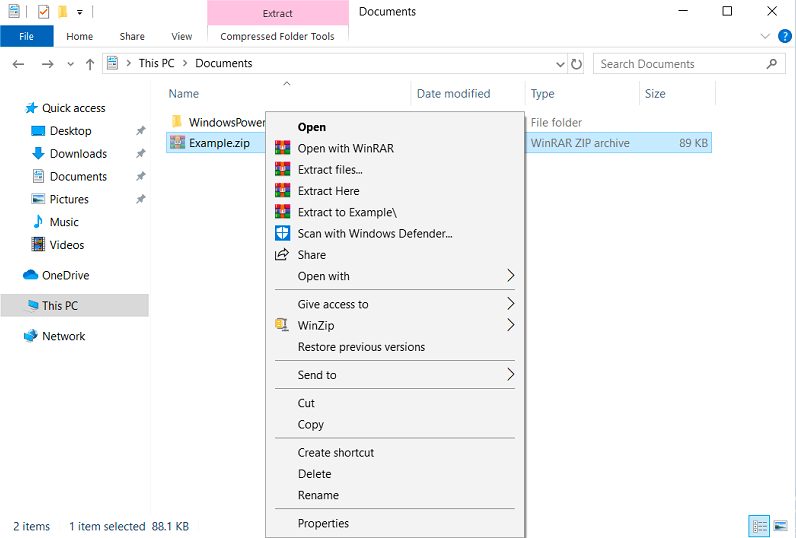Viewport: 796px width, 538px height.
Task: Expand the Give access to submenu
Action: click(510, 304)
